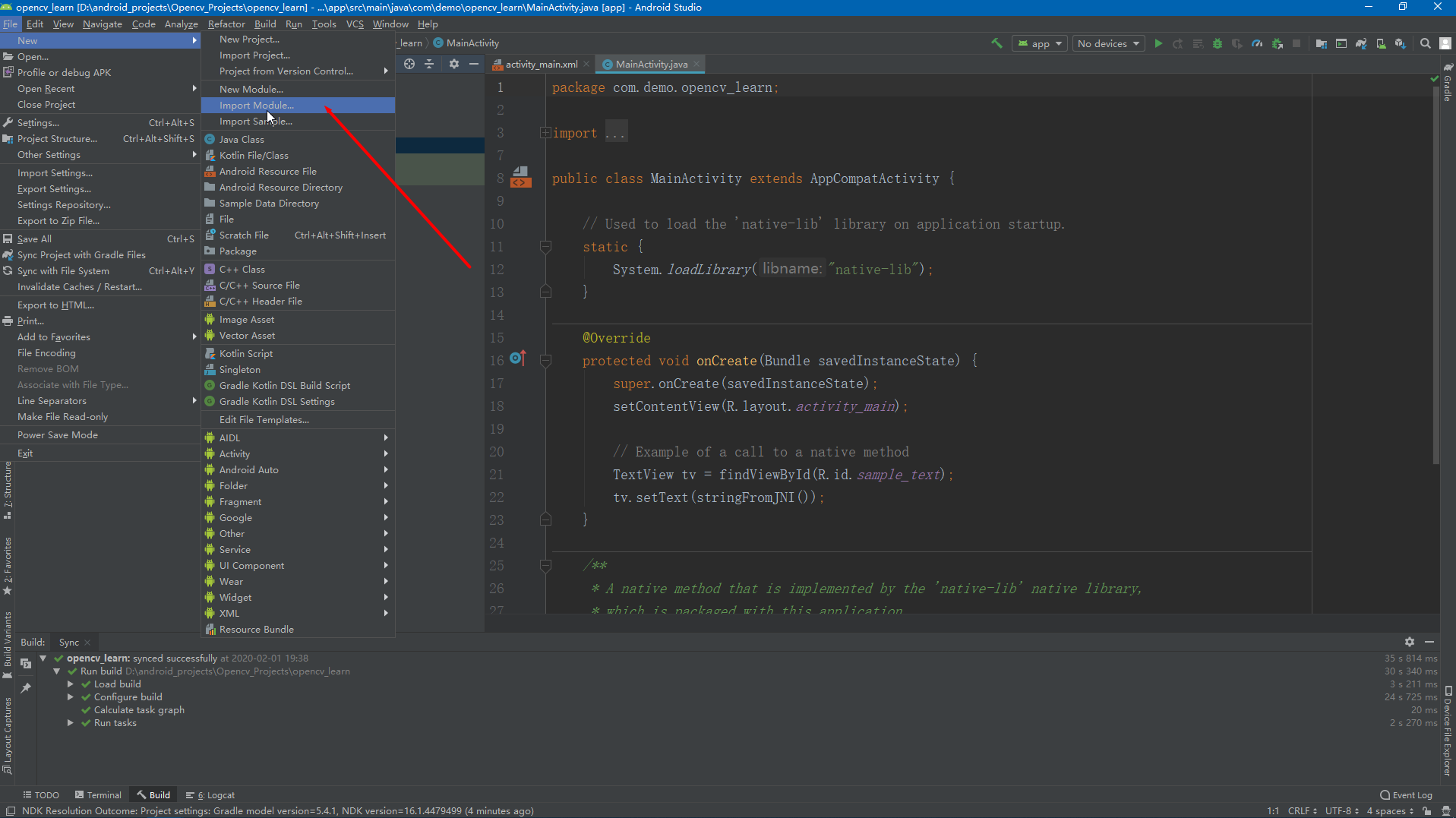Click Sync Project with Gradle Files elephant icon
1456x818 pixels.
[1361, 43]
